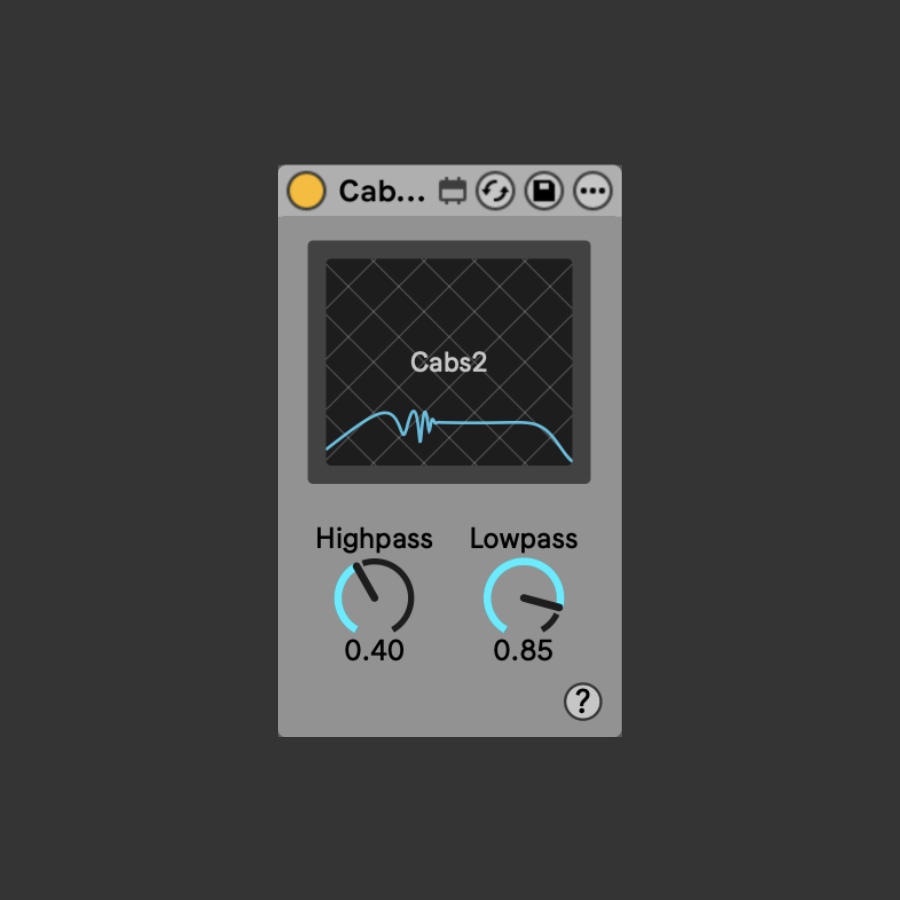The width and height of the screenshot is (900, 900).
Task: Click the resonance wiggle on the blue curve
Action: [418, 426]
